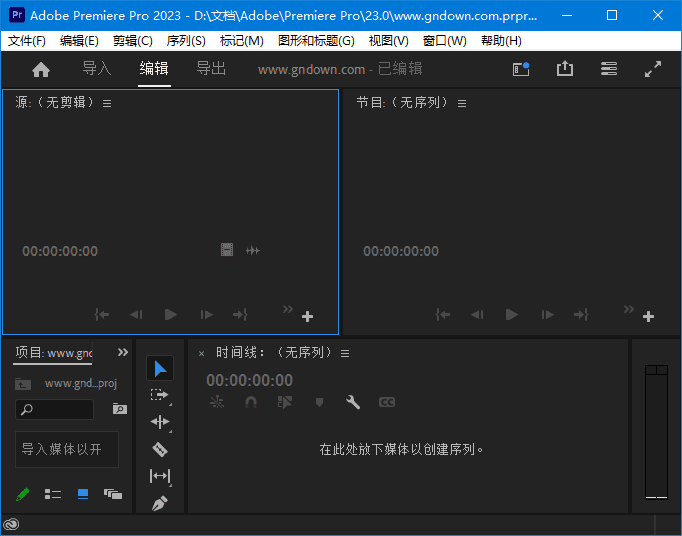Image resolution: width=682 pixels, height=536 pixels.
Task: Open the View menu
Action: tap(388, 41)
